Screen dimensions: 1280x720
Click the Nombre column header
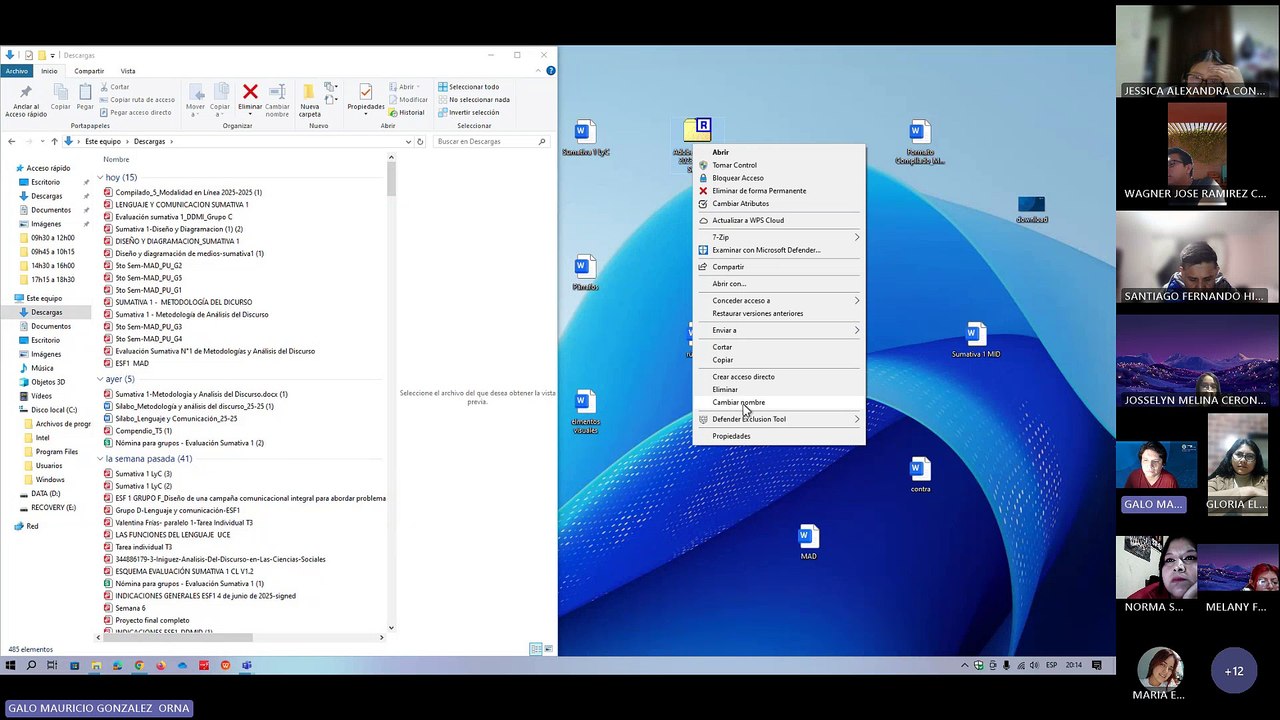coord(116,159)
